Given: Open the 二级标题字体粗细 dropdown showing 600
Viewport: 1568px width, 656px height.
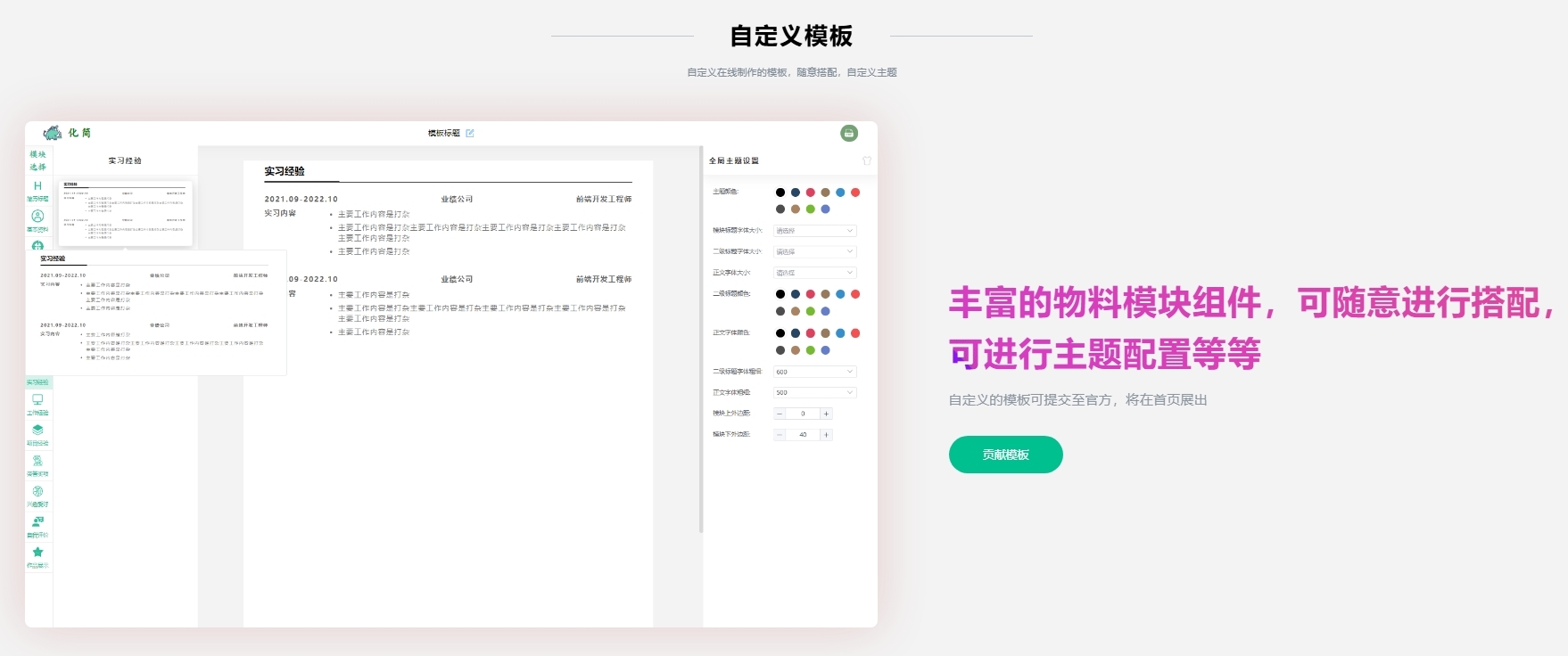Looking at the screenshot, I should click(814, 372).
